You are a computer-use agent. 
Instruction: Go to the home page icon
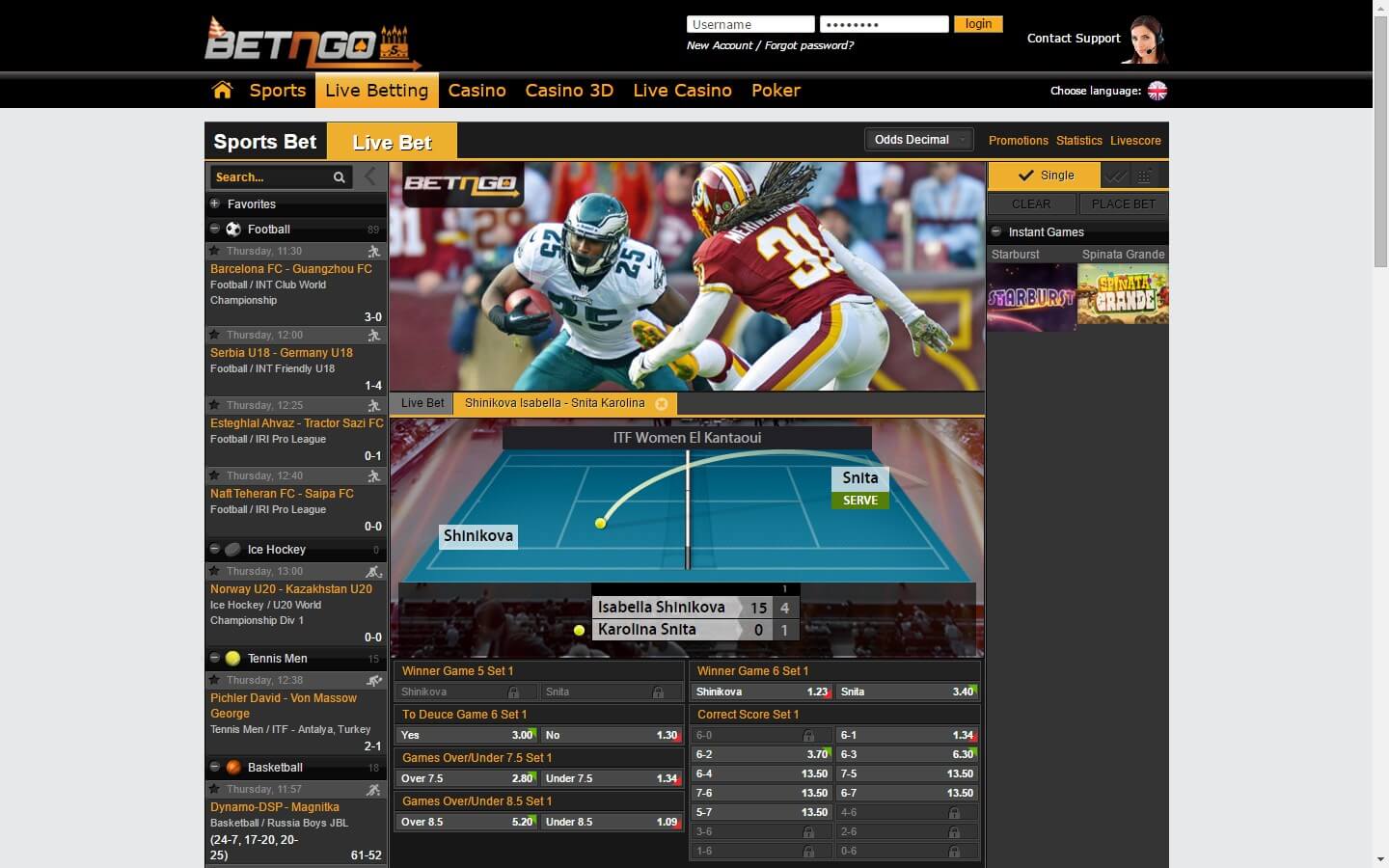click(x=222, y=90)
